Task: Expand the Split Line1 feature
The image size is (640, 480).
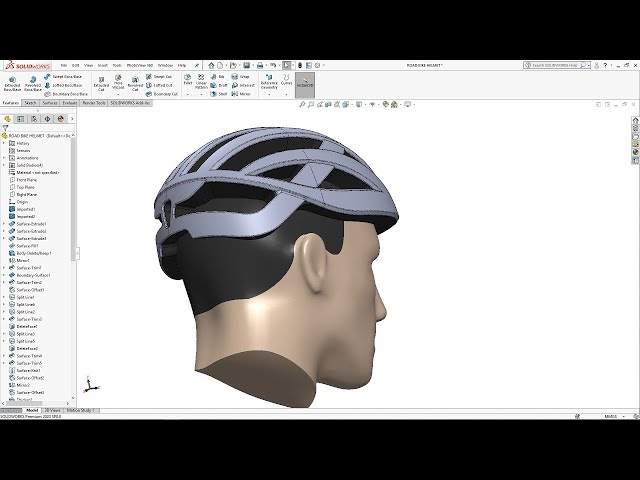Action: (x=4, y=297)
